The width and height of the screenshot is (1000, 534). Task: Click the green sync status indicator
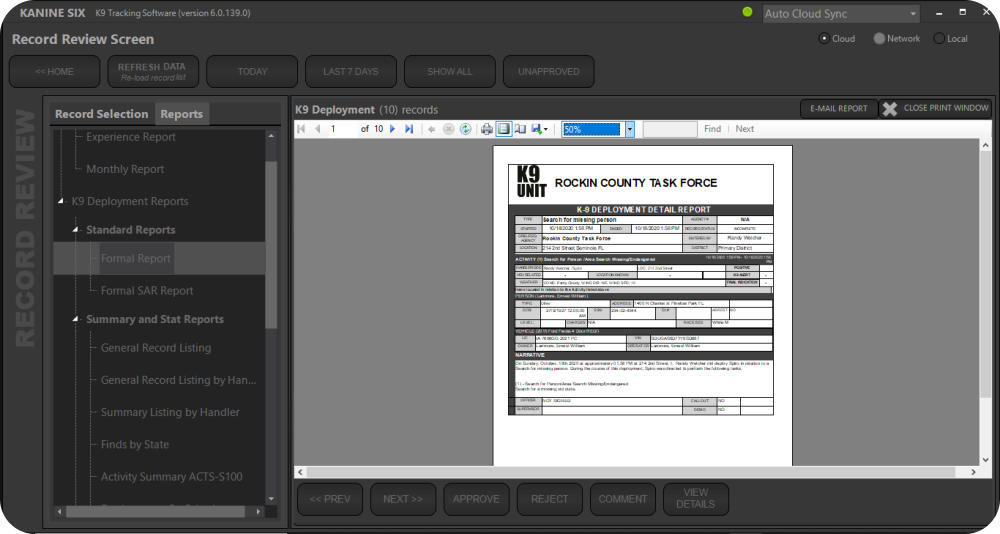[747, 12]
